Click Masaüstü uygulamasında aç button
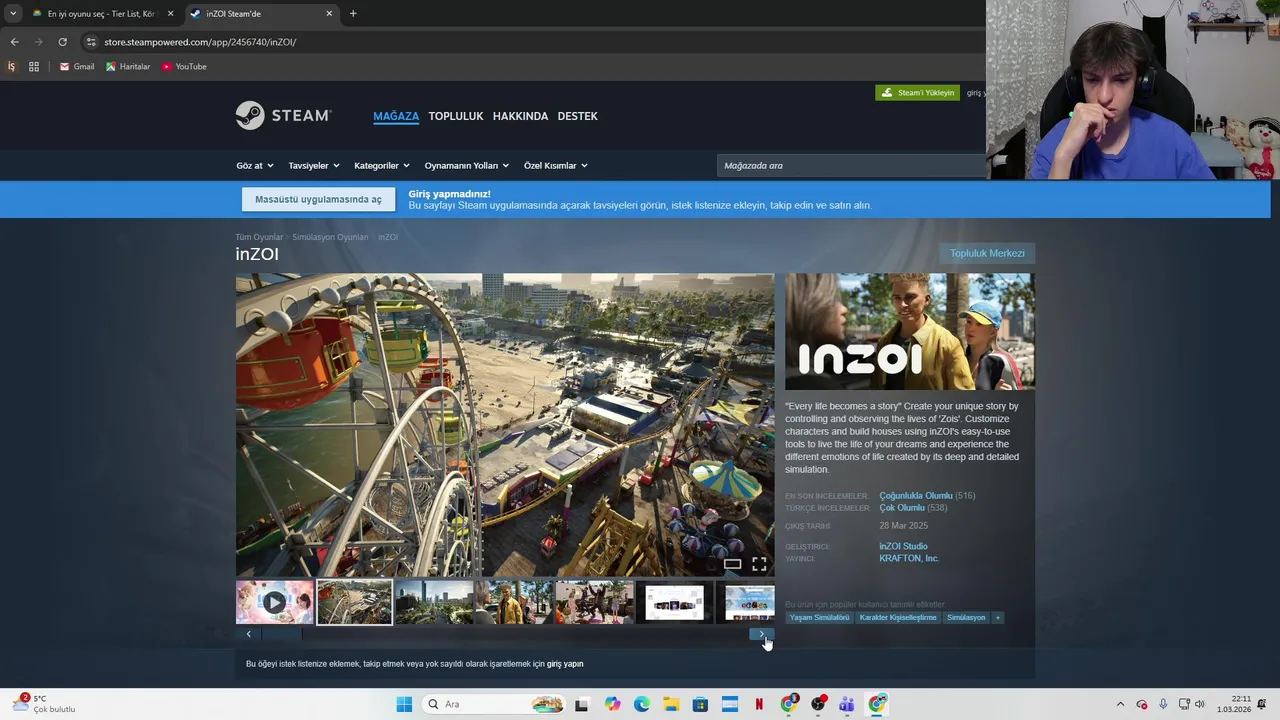 (x=318, y=199)
